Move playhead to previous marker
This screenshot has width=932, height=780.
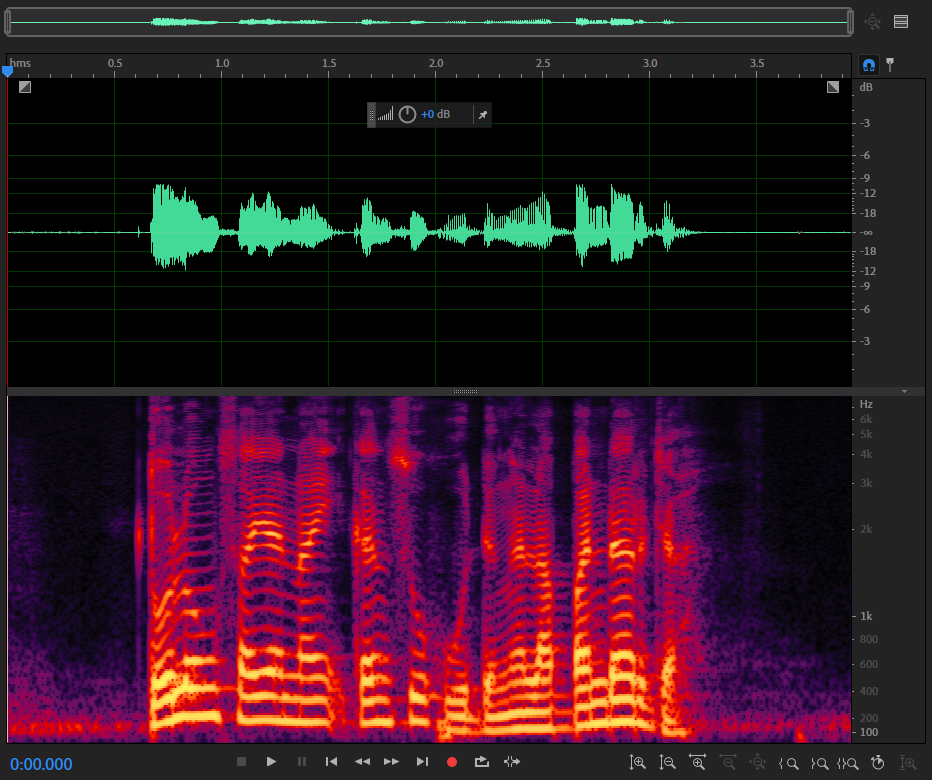(332, 762)
